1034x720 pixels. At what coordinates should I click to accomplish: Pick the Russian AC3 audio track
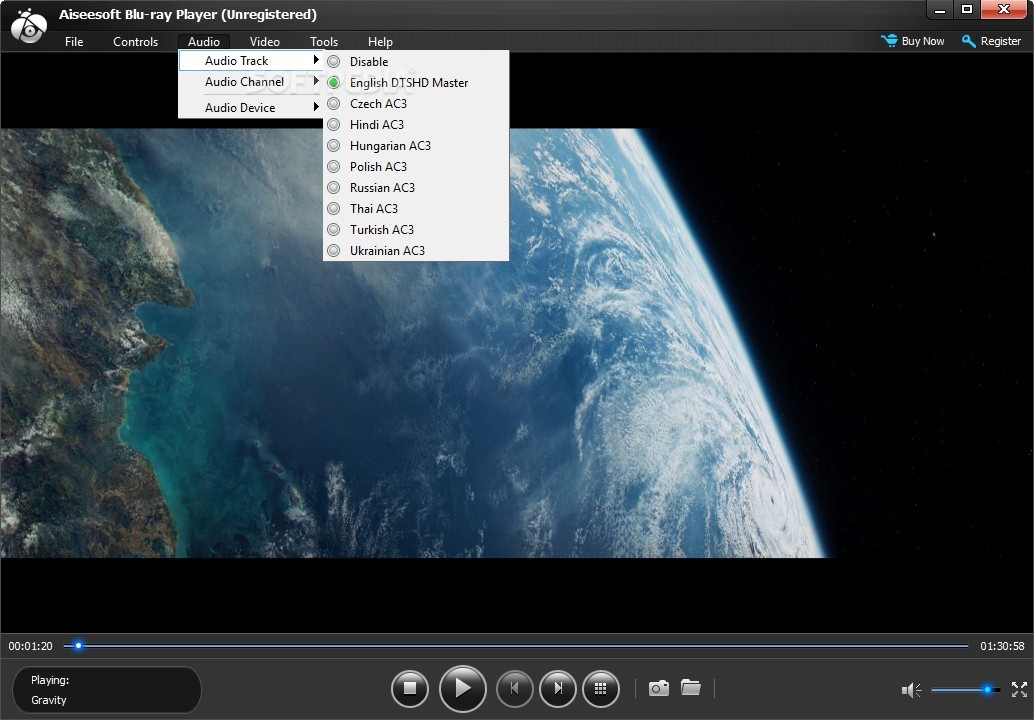click(416, 188)
